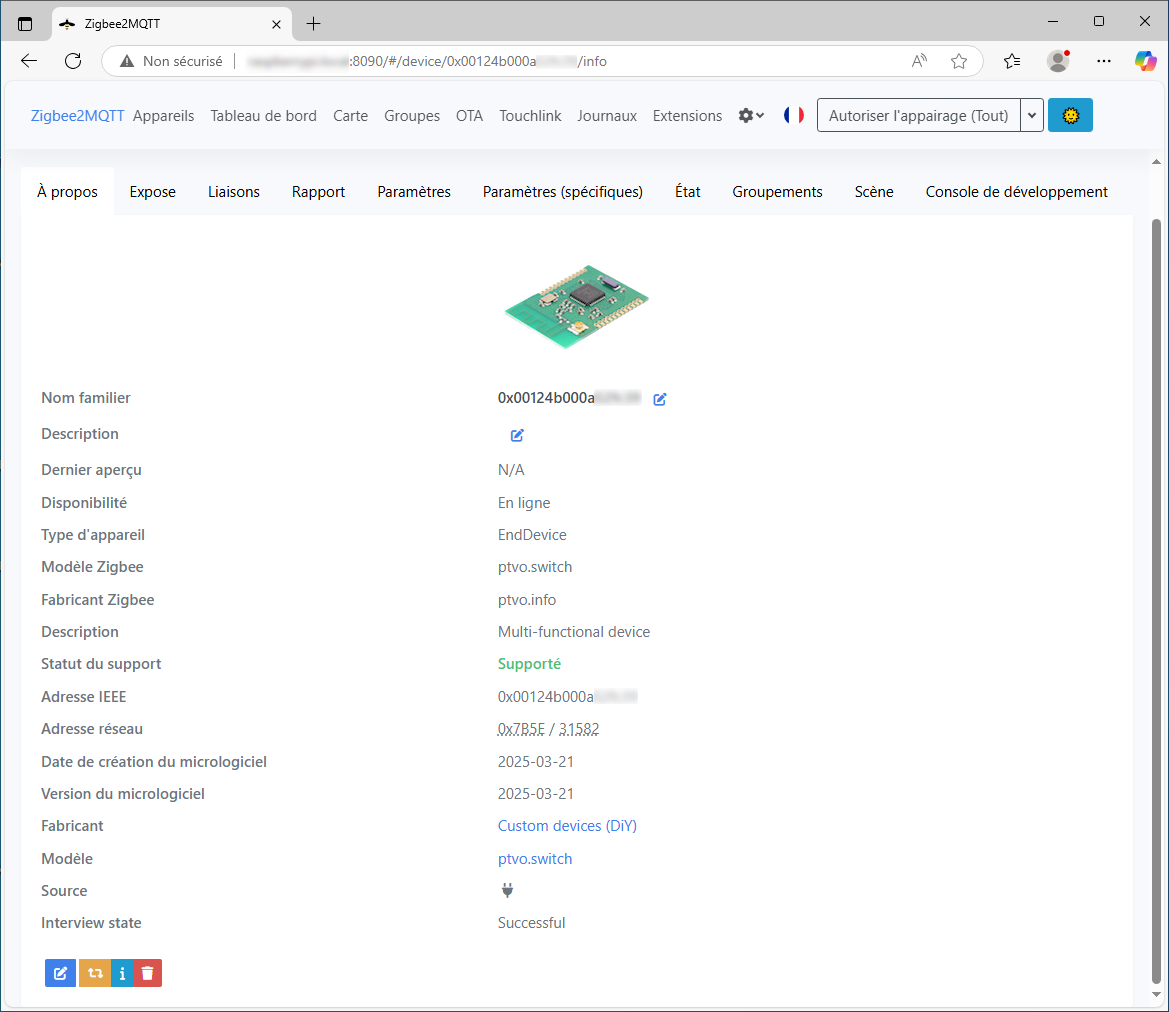Screen dimensions: 1169x1012
Task: Click the Zigbee2MQTT home link
Action: [x=77, y=116]
